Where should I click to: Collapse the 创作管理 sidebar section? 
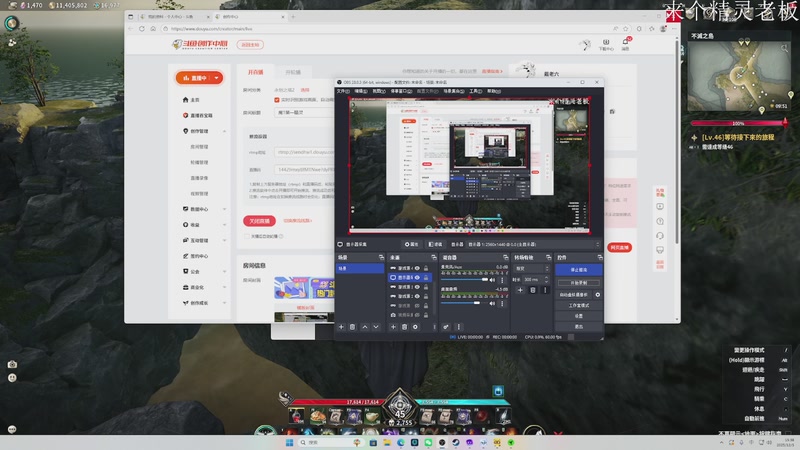[224, 131]
